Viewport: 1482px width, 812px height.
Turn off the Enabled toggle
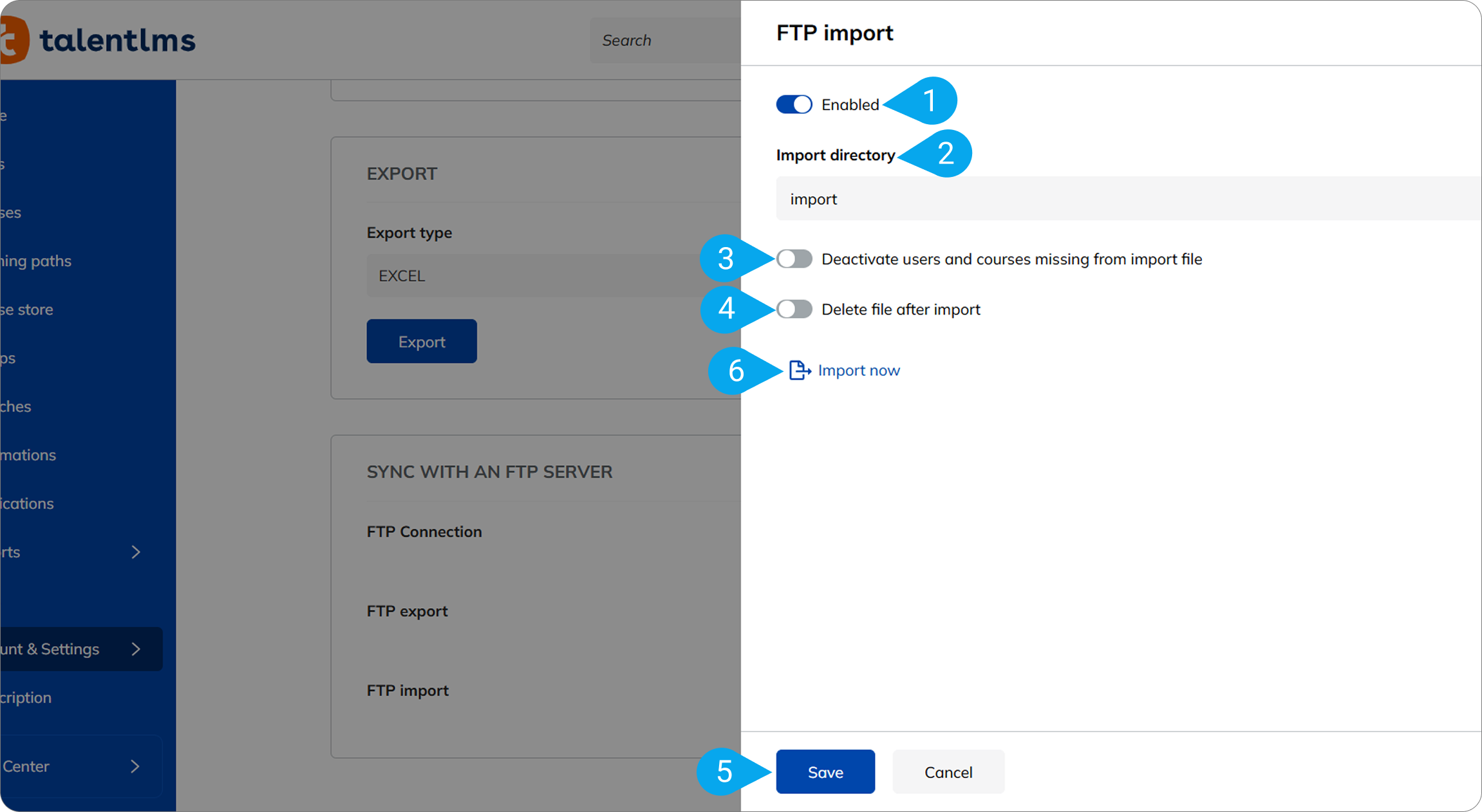[x=794, y=104]
